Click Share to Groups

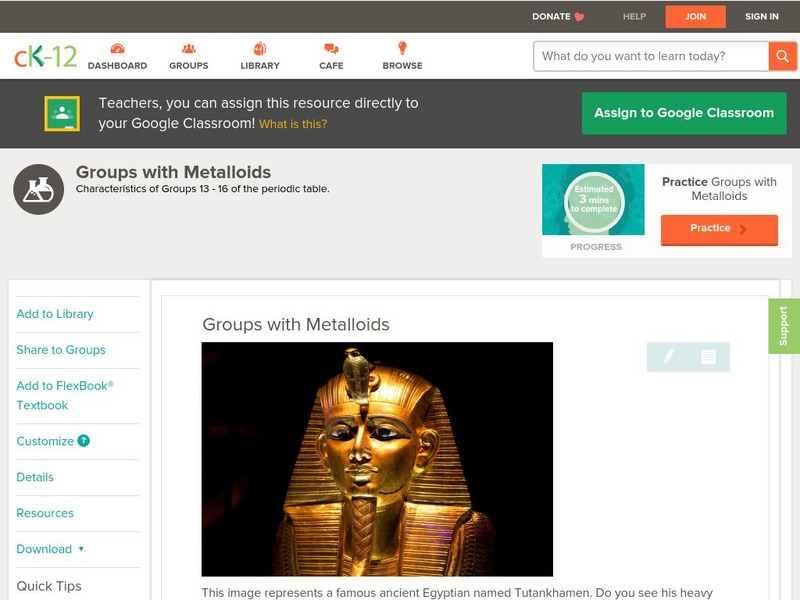pyautogui.click(x=61, y=350)
